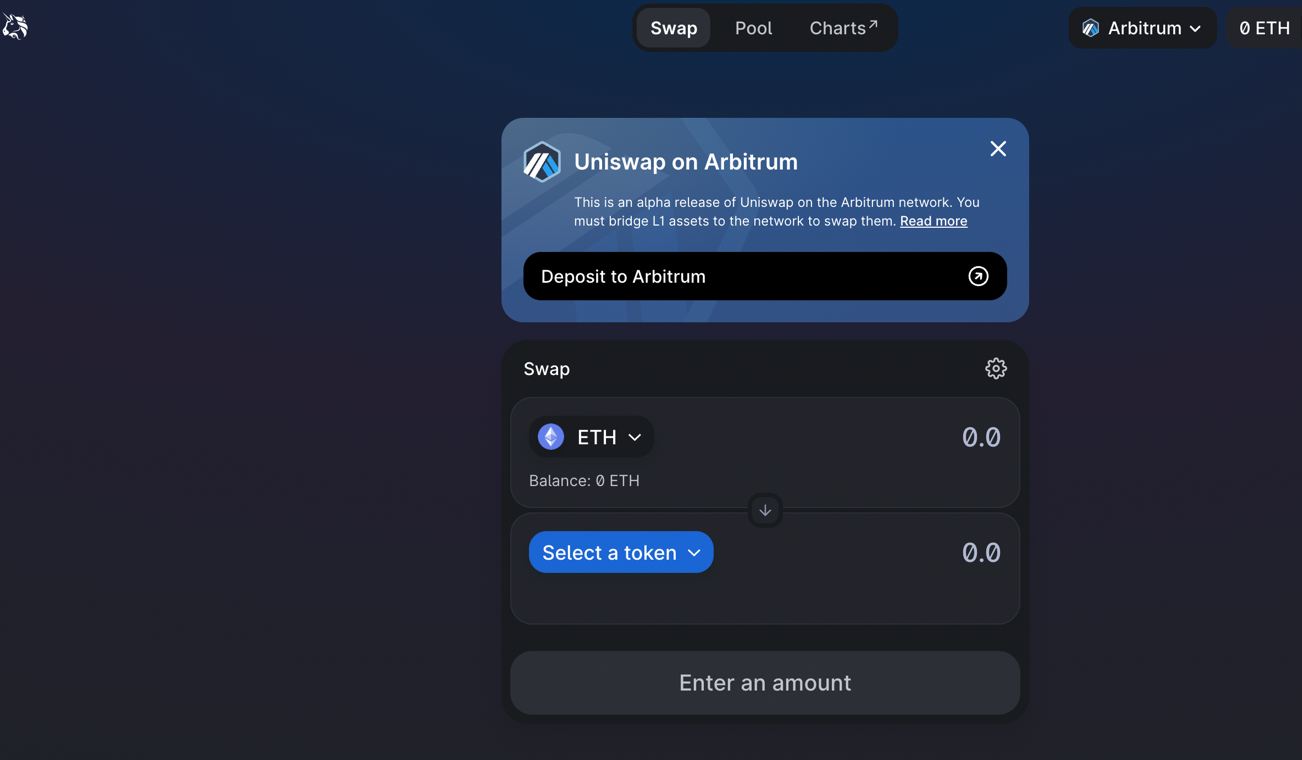Open the swap settings gear
This screenshot has height=760, width=1302.
[x=995, y=369]
